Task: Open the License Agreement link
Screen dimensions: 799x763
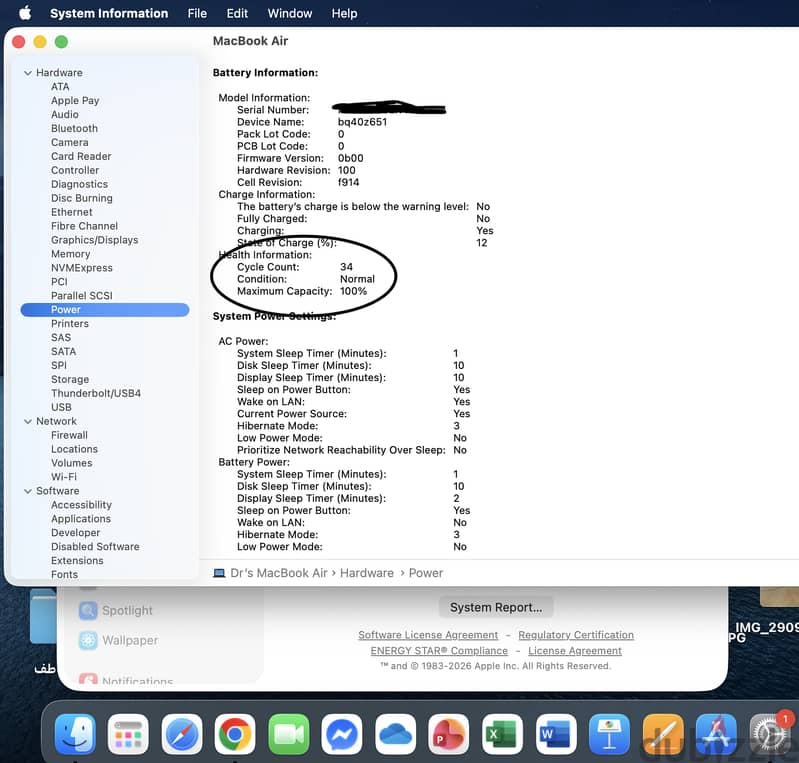Action: coord(575,651)
